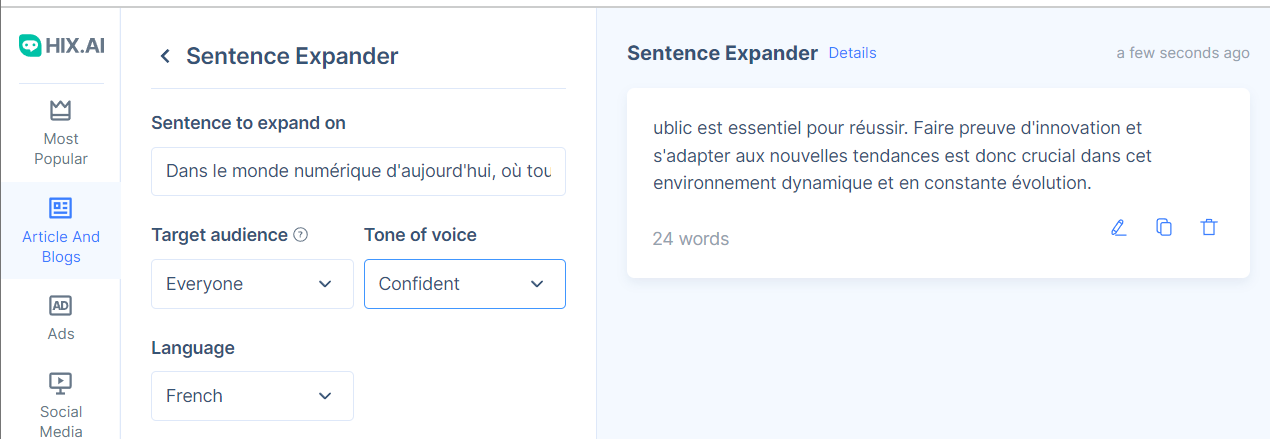Screen dimensions: 1270x439
Task: Go to Social Media tools icon
Action: (60, 382)
